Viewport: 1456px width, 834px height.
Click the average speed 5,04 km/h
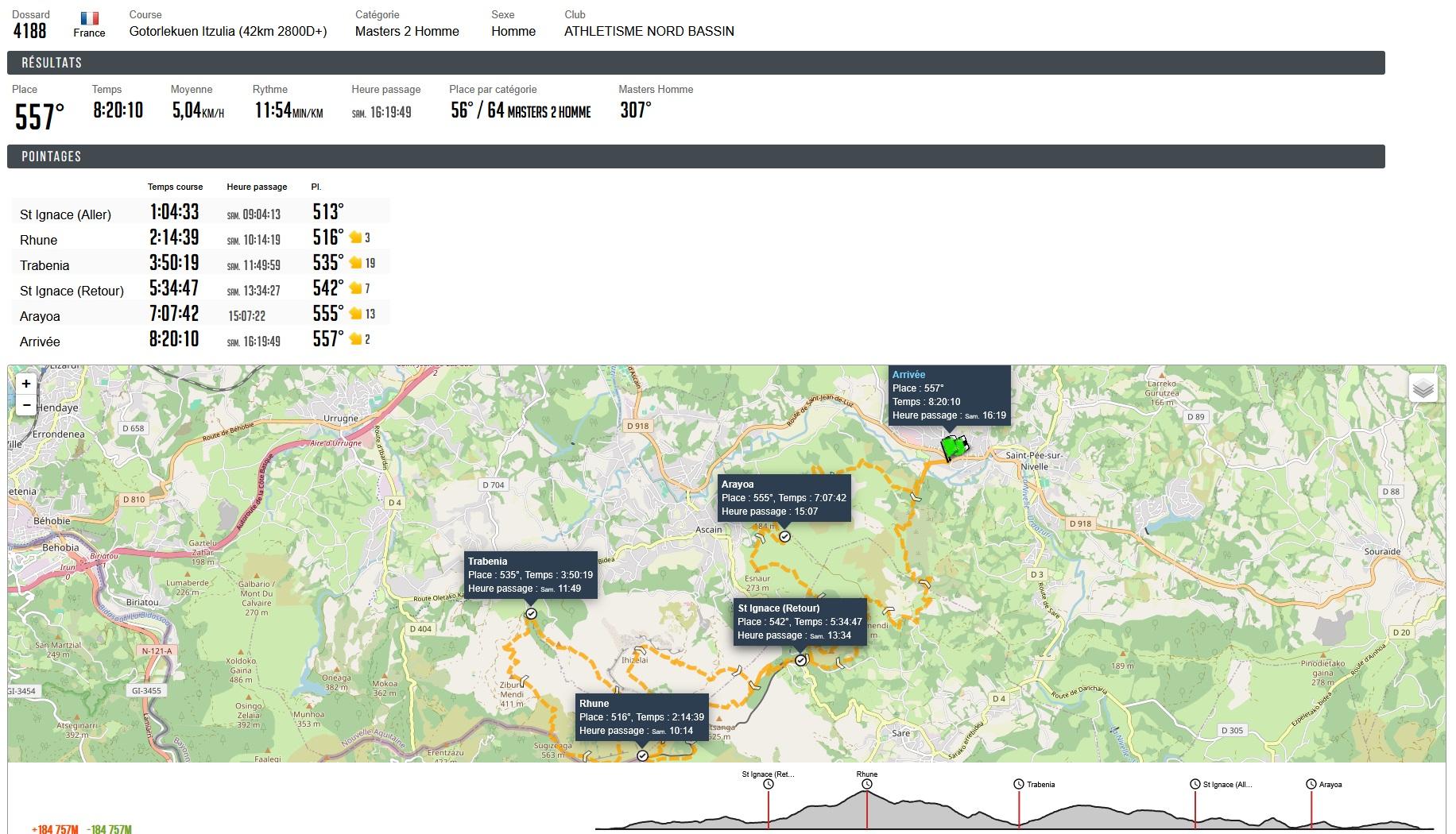198,110
